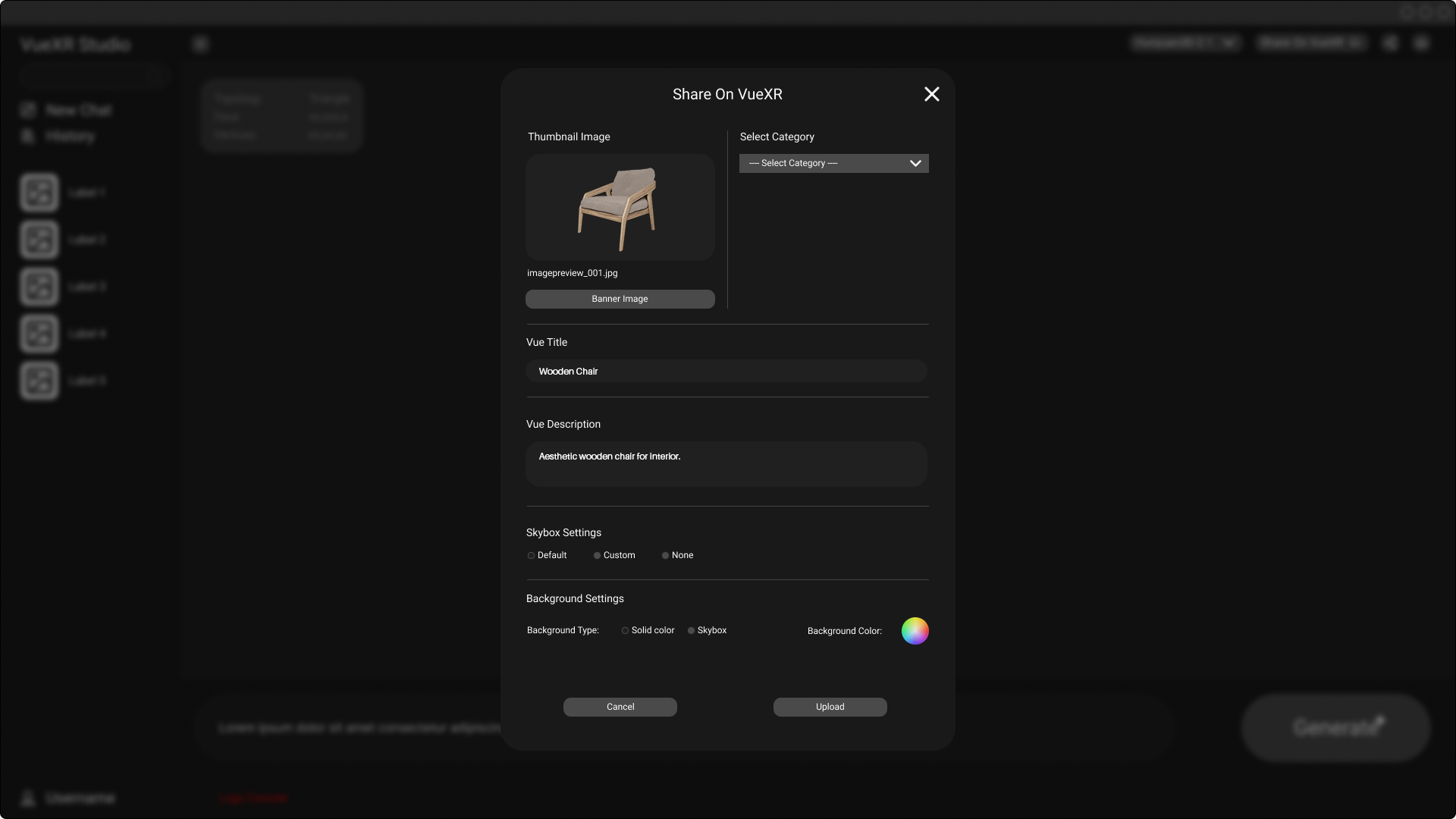Select None under Skybox Settings

(x=665, y=555)
